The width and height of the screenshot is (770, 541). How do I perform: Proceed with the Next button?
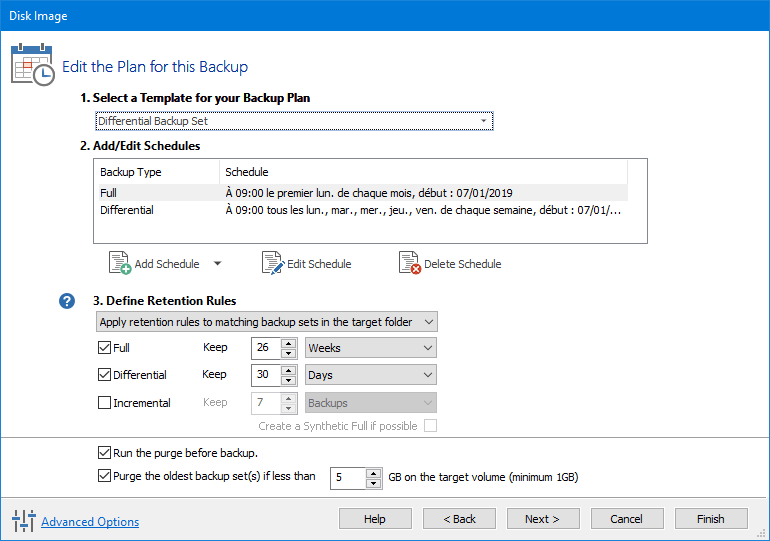tap(543, 519)
